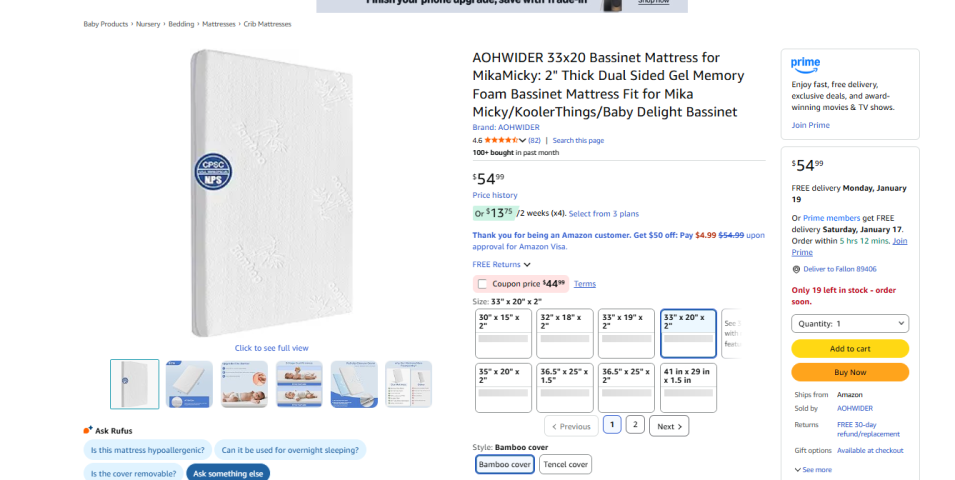Open the second product thumbnail image

(x=189, y=384)
